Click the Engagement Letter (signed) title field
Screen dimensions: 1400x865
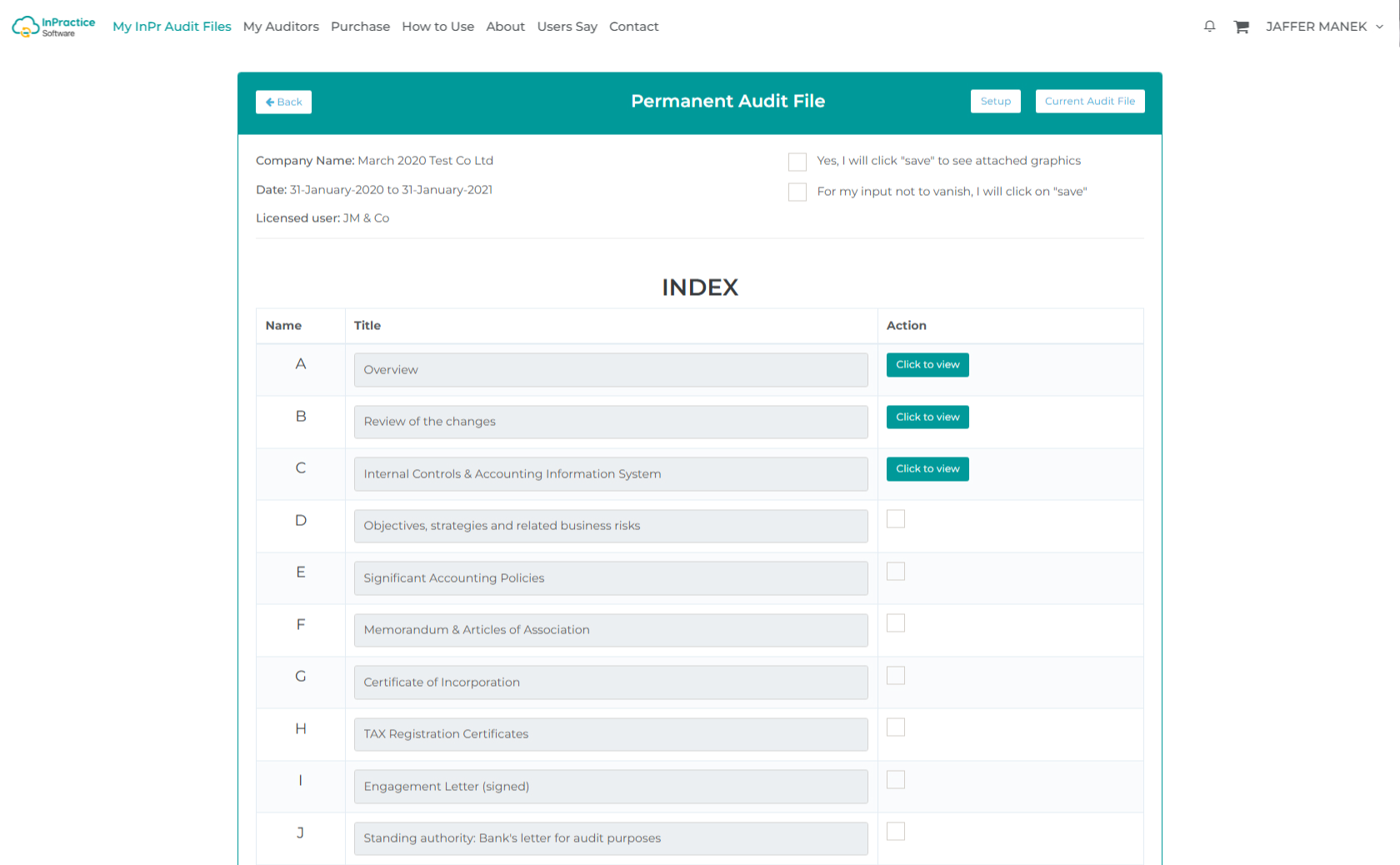pos(610,787)
